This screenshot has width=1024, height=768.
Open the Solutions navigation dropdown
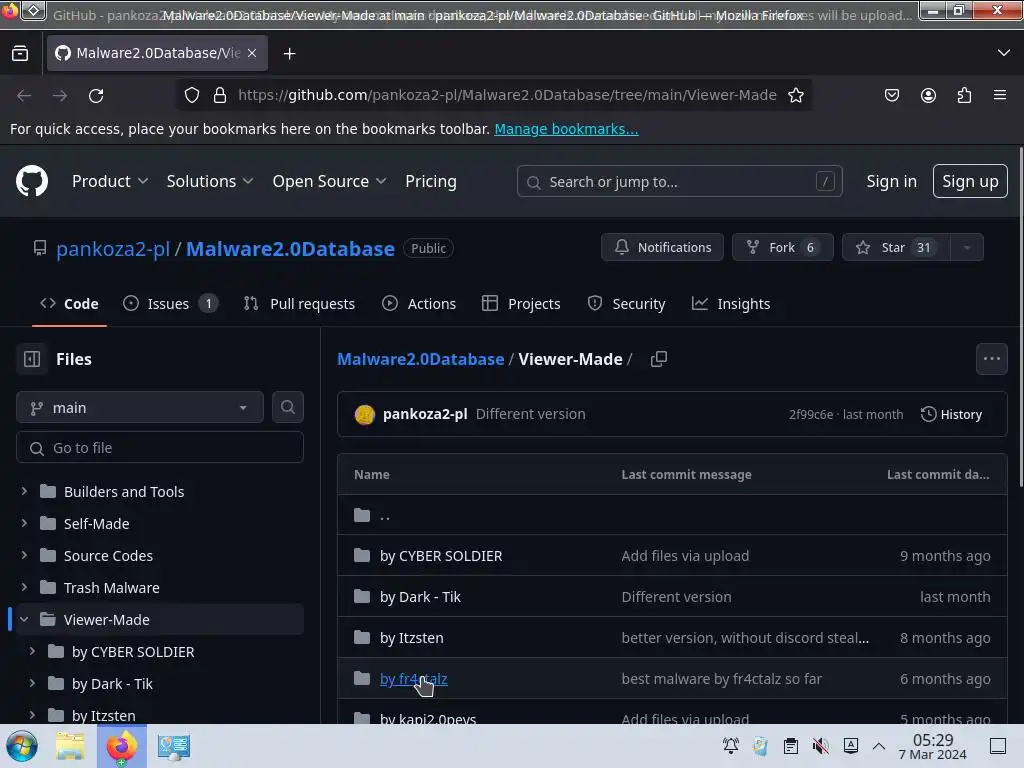tap(210, 181)
